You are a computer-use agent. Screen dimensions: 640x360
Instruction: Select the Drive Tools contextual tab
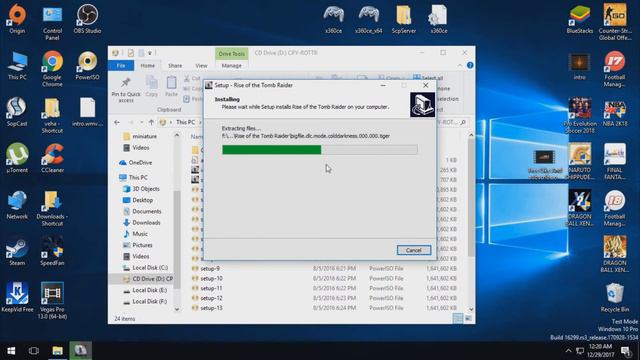point(231,53)
